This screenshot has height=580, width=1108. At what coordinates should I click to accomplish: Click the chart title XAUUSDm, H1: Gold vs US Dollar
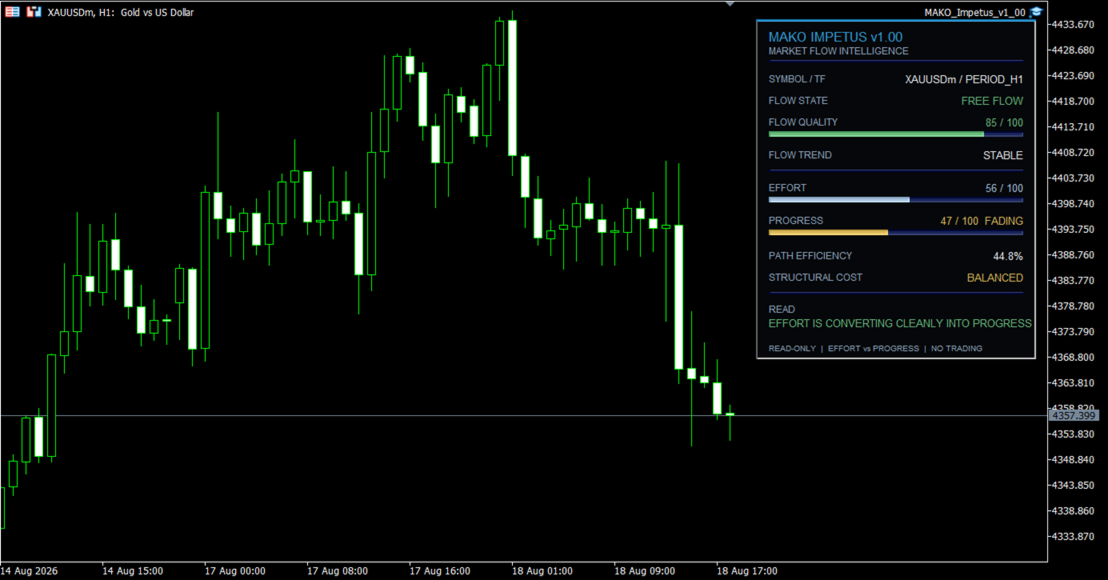click(x=121, y=13)
